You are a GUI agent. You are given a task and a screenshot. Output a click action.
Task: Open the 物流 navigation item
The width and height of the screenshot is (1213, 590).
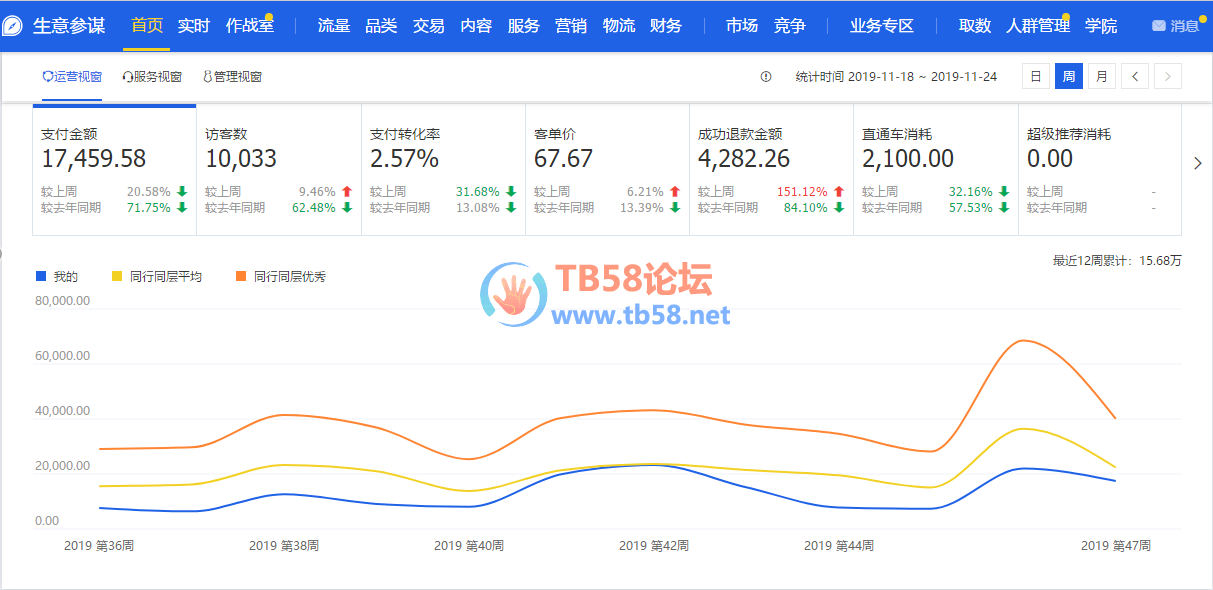click(x=619, y=26)
